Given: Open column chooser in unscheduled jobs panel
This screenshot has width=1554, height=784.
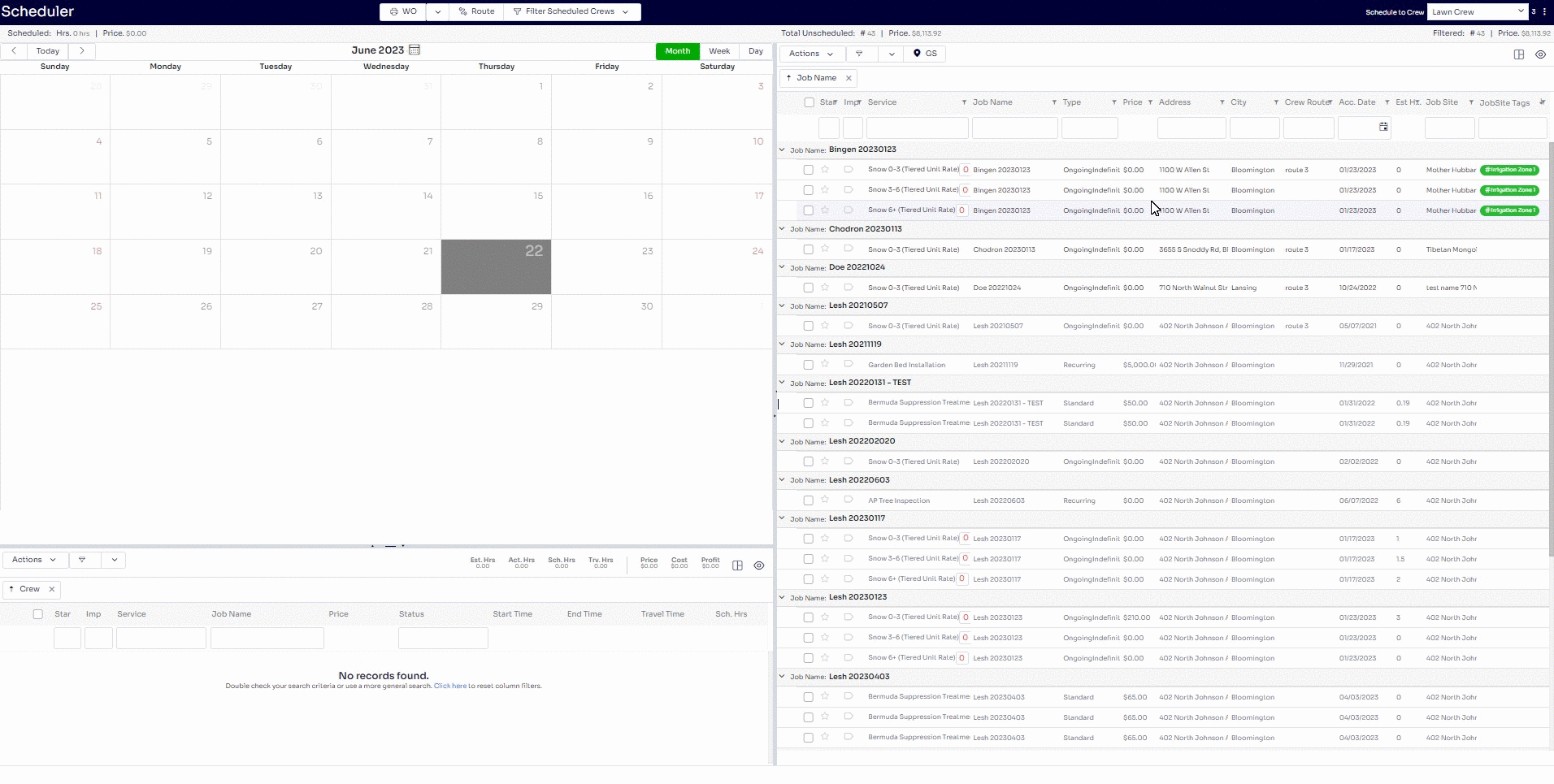Looking at the screenshot, I should (1519, 54).
